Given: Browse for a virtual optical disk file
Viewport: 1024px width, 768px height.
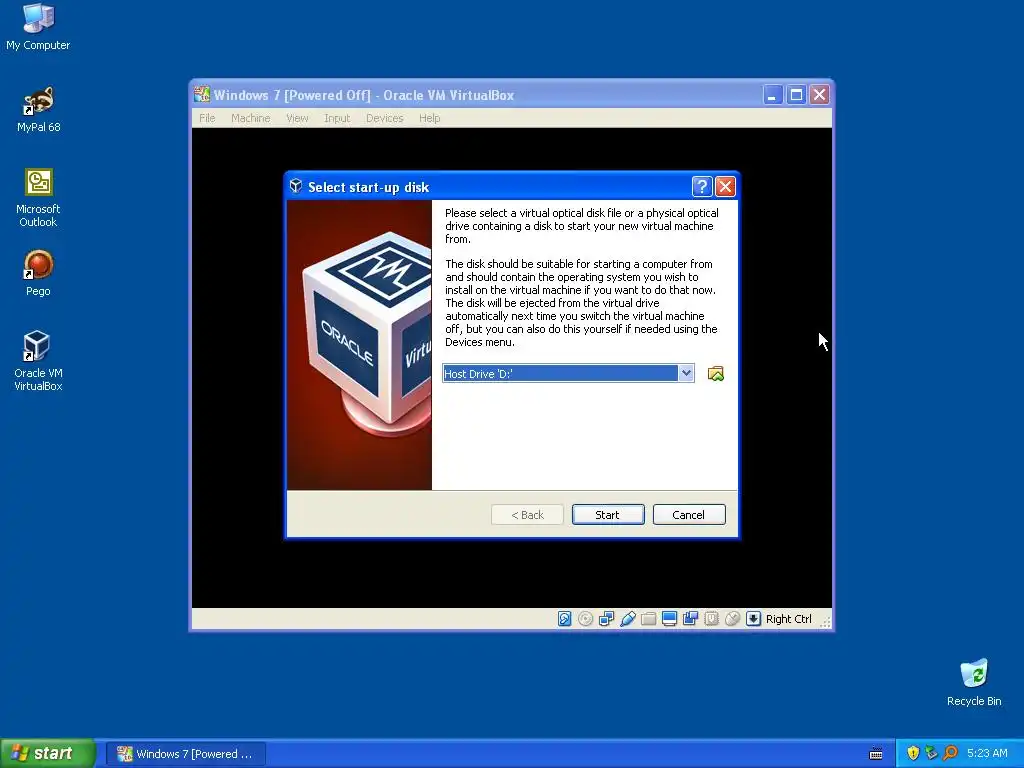Looking at the screenshot, I should click(x=716, y=374).
